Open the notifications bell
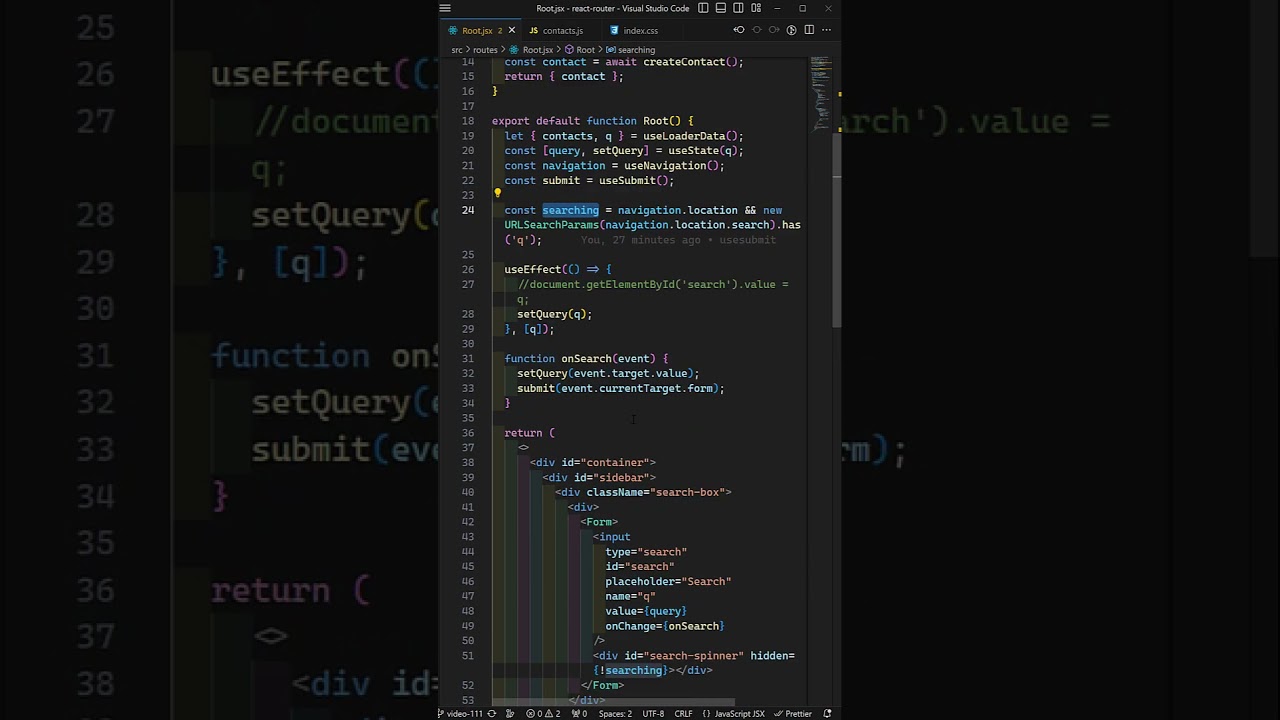Viewport: 1280px width, 720px height. 827,714
